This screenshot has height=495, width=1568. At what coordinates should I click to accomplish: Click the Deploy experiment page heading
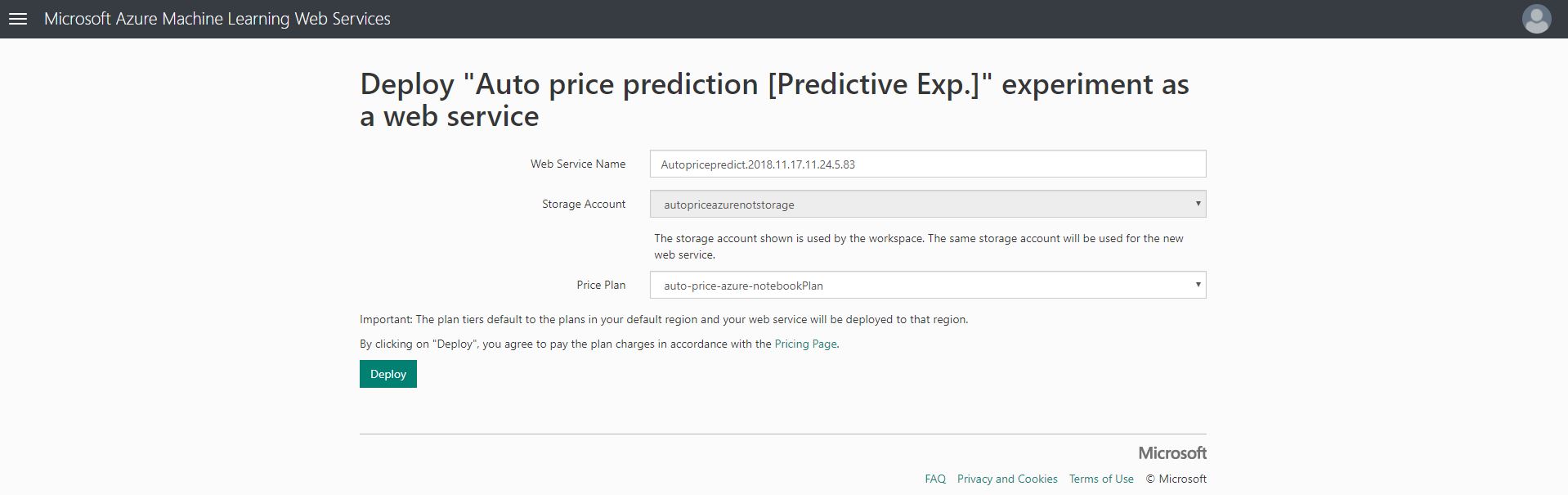(x=773, y=100)
